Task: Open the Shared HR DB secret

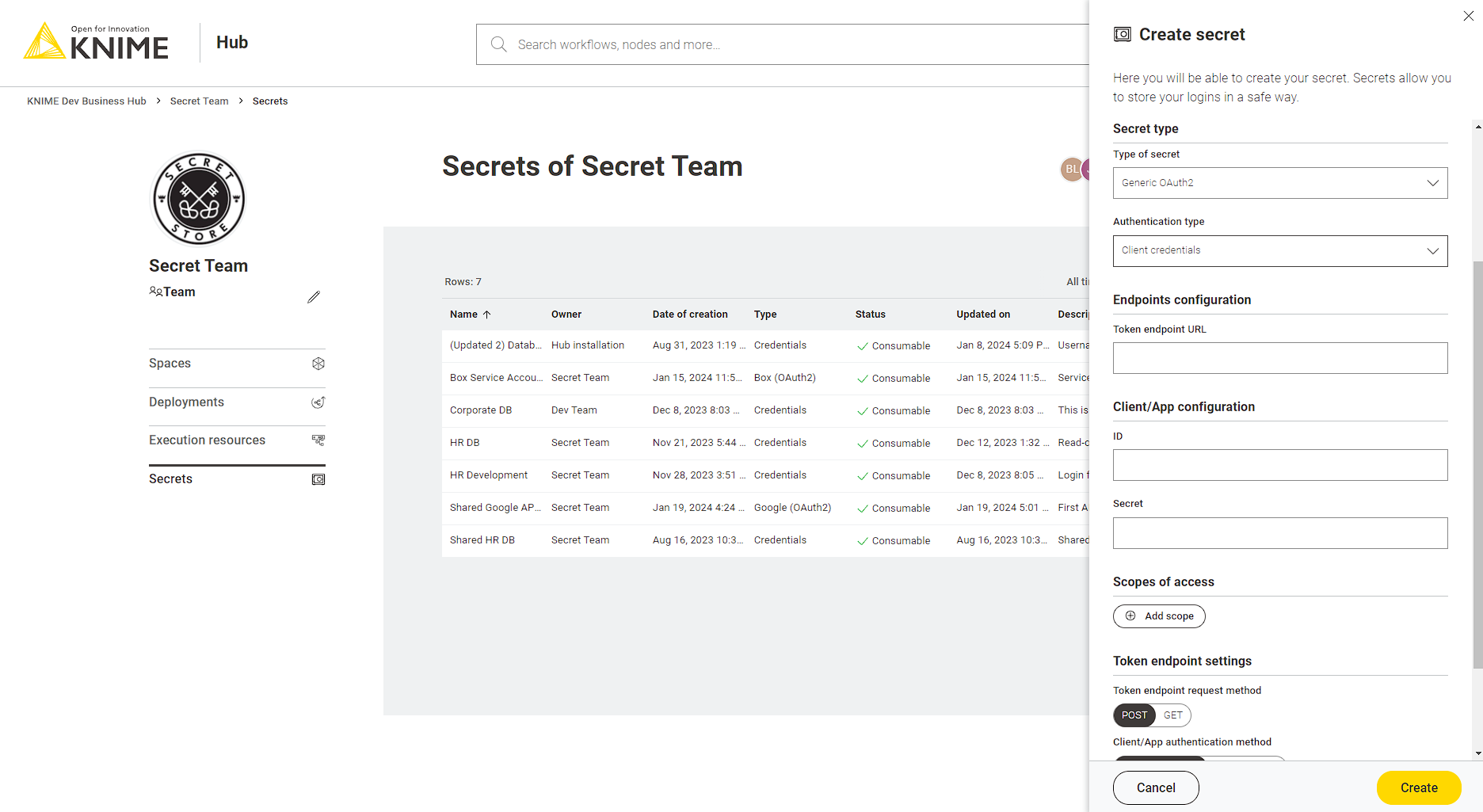Action: pyautogui.click(x=765, y=540)
